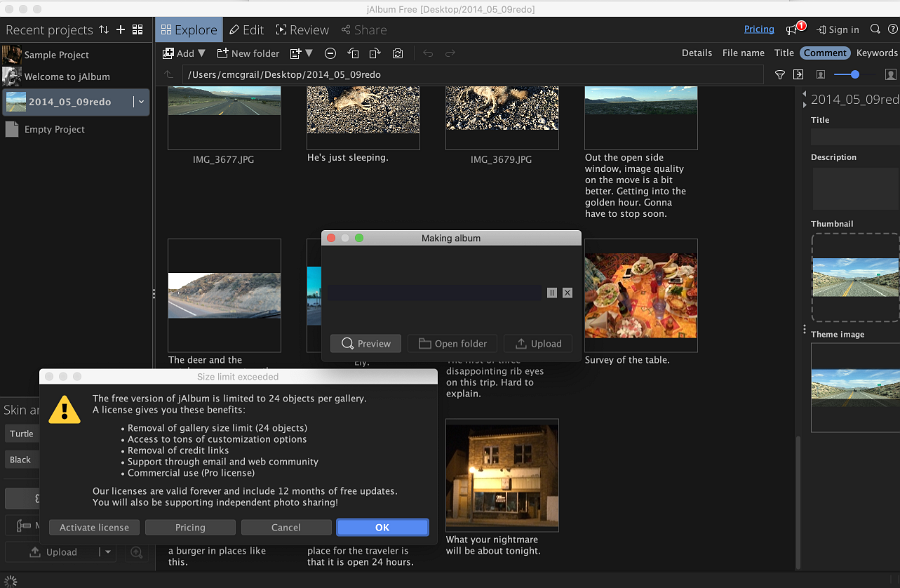Click large thumbnail size icon
Screen dimensions: 900x588
pyautogui.click(x=890, y=75)
